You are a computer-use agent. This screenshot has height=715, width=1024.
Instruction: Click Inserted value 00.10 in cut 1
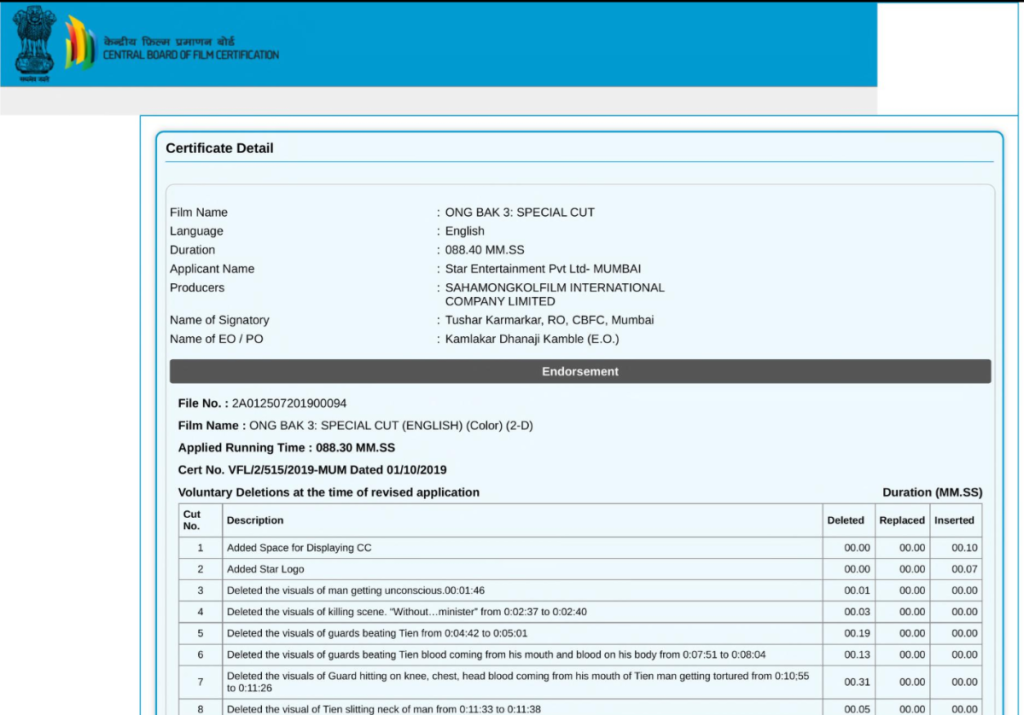coord(964,548)
